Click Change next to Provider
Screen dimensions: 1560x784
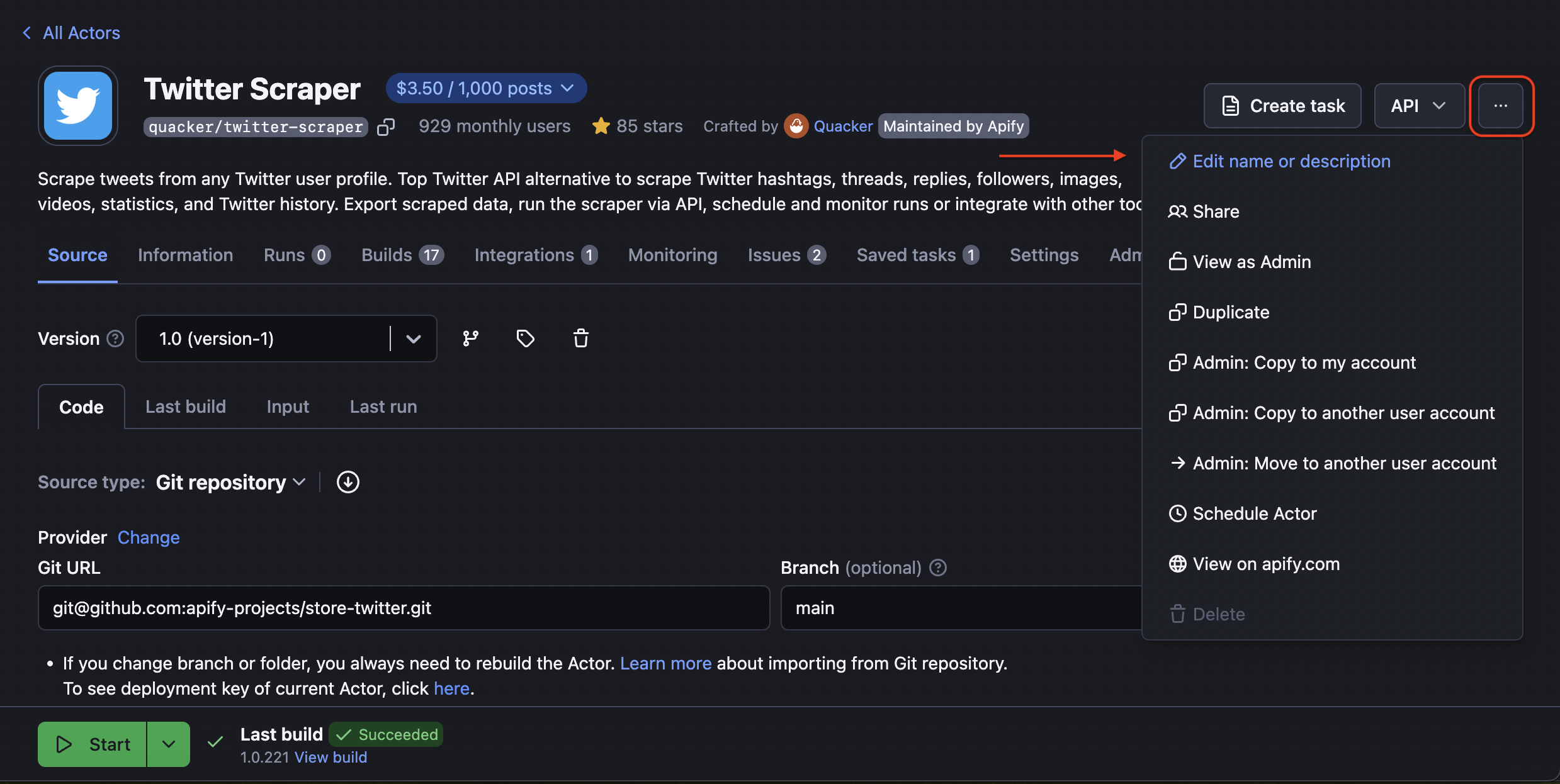point(149,537)
